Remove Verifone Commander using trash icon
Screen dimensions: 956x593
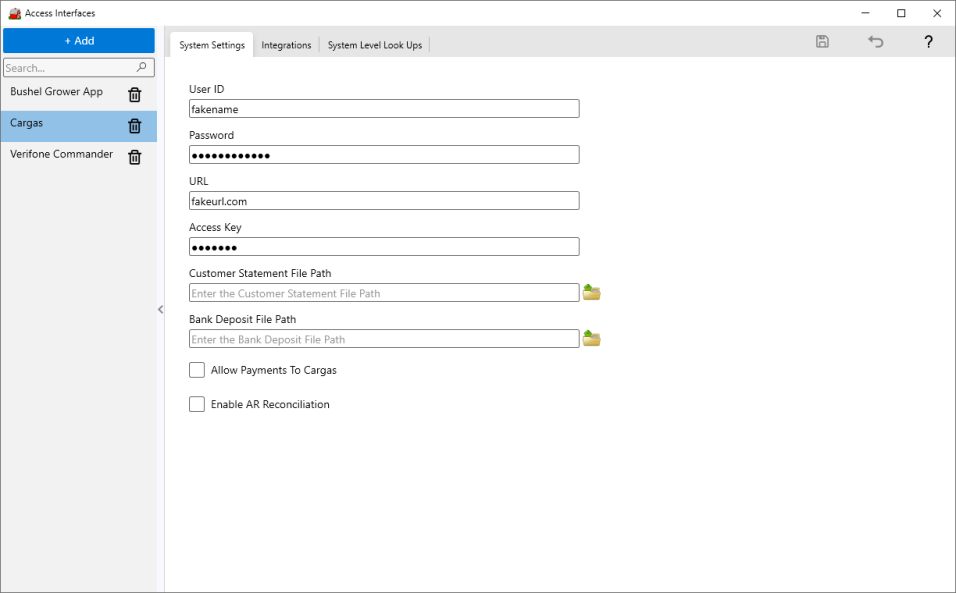(x=135, y=157)
